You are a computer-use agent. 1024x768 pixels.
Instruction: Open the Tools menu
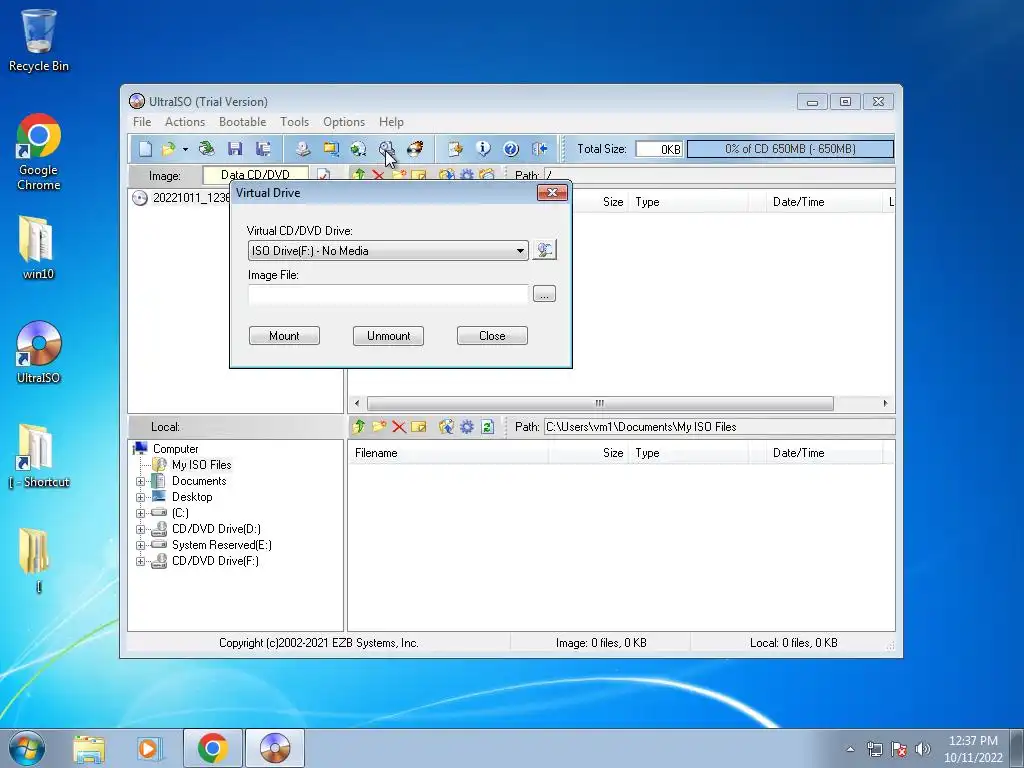(295, 122)
